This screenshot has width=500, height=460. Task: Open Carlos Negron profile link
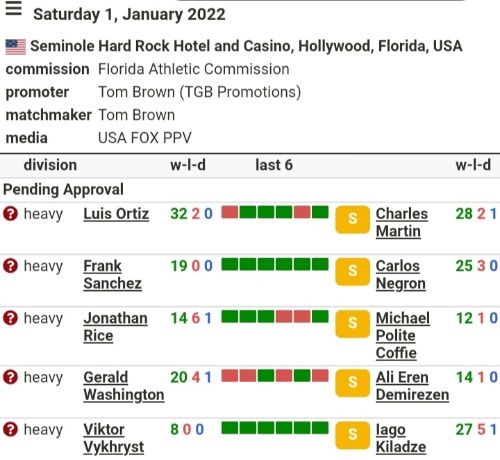(x=401, y=275)
